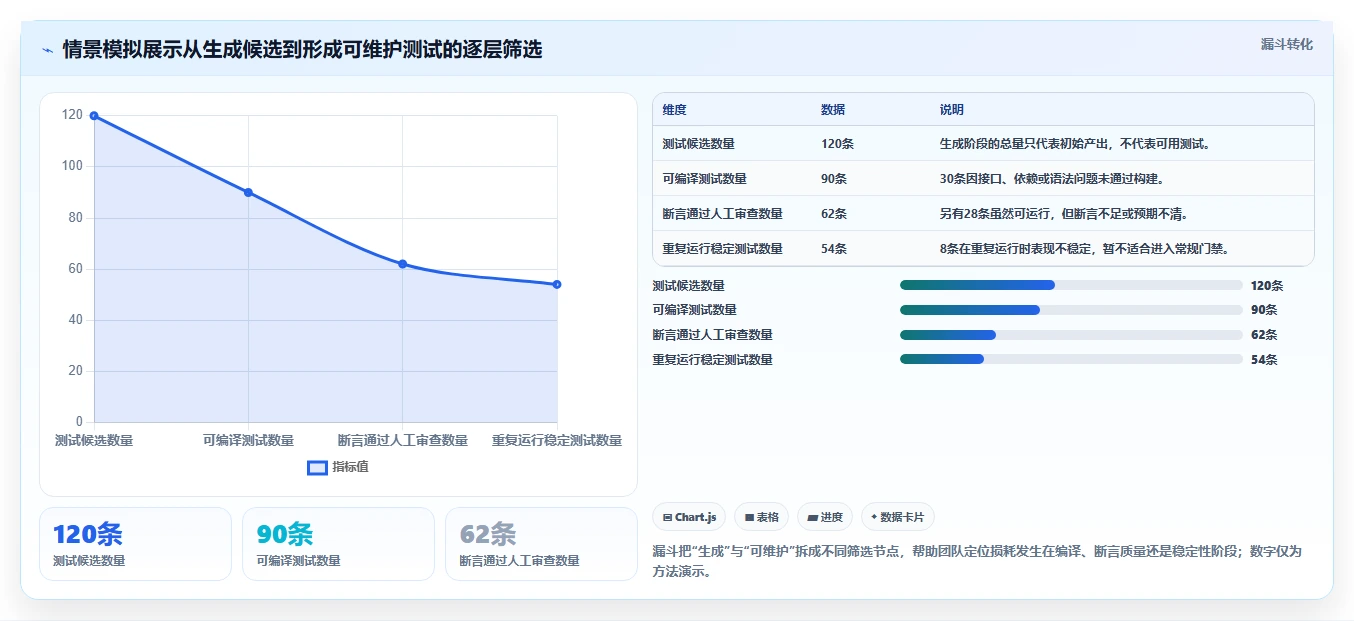
Task: Click the icon inside the 表格 tag
Action: (749, 518)
